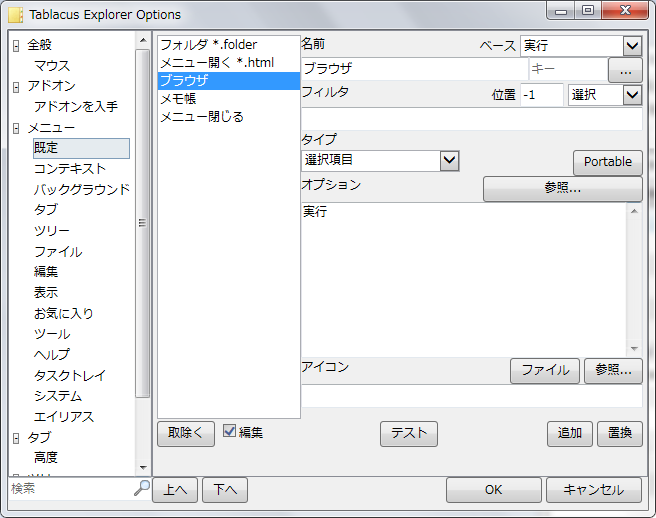Viewport: 656px width, 518px height.
Task: Select 高度 in the tree
Action: coord(46,457)
